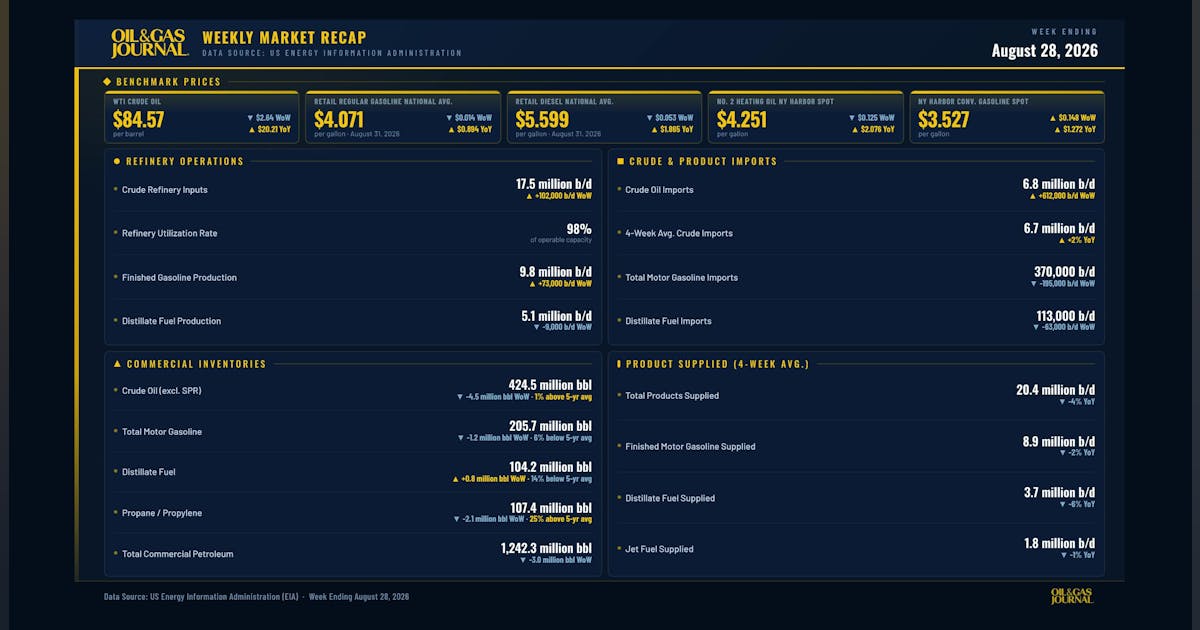Viewport: 1200px width, 630px height.
Task: Click the diamond icon beside Benchmark Prices
Action: coord(107,82)
